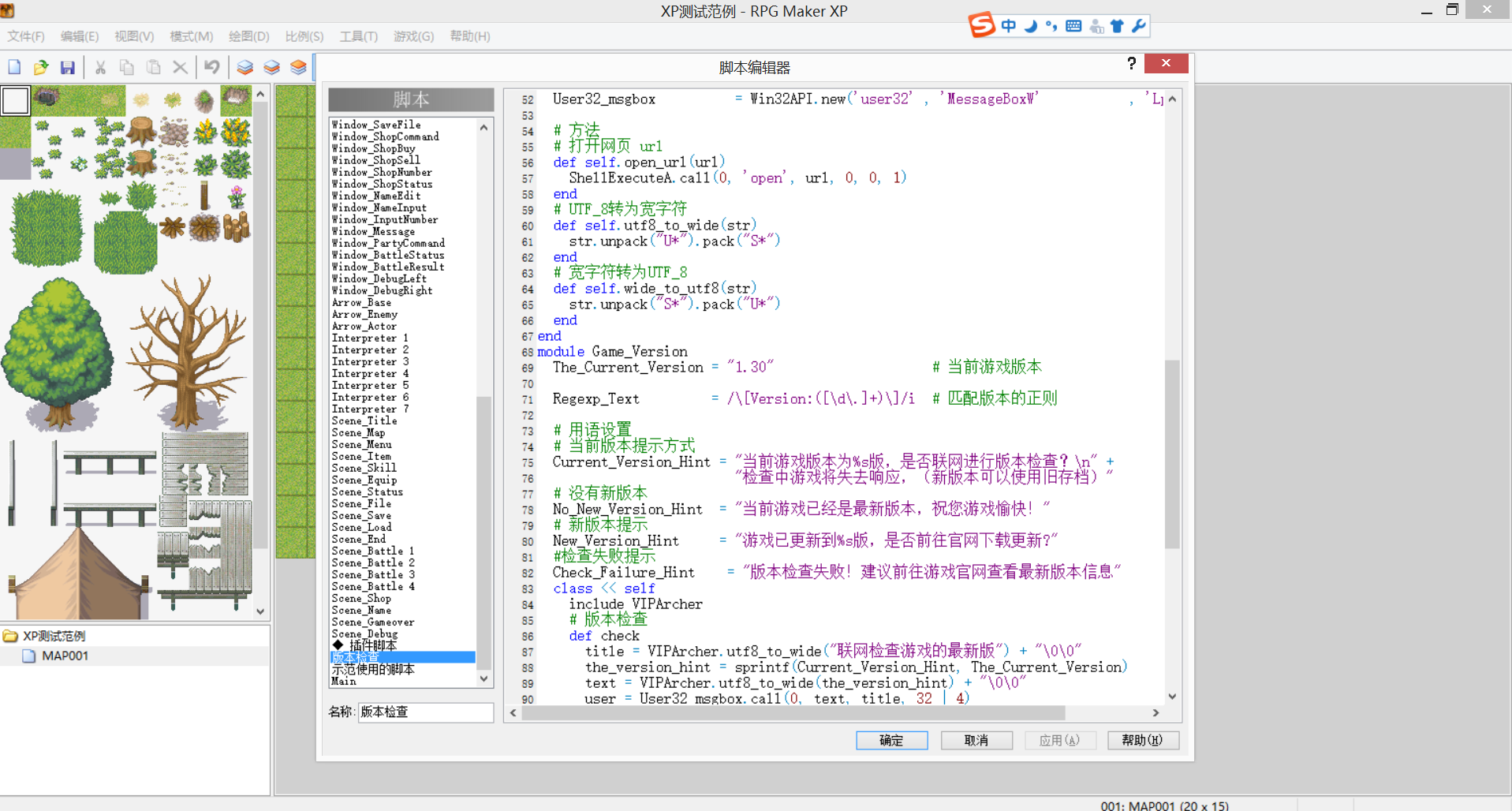This screenshot has width=1512, height=811.
Task: Click the New Project toolbar icon
Action: pyautogui.click(x=14, y=67)
